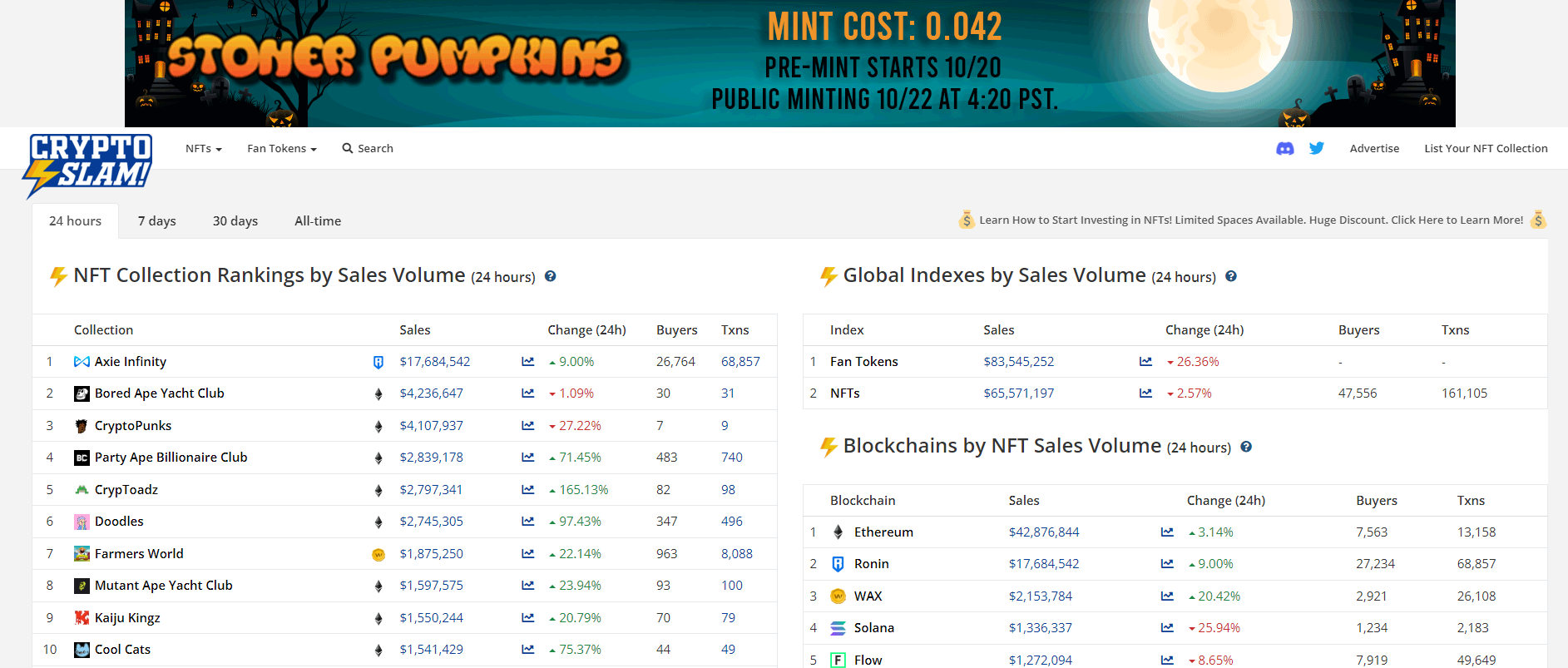The width and height of the screenshot is (1568, 668).
Task: Click the Farmers World Txns value 8,088
Action: [737, 554]
